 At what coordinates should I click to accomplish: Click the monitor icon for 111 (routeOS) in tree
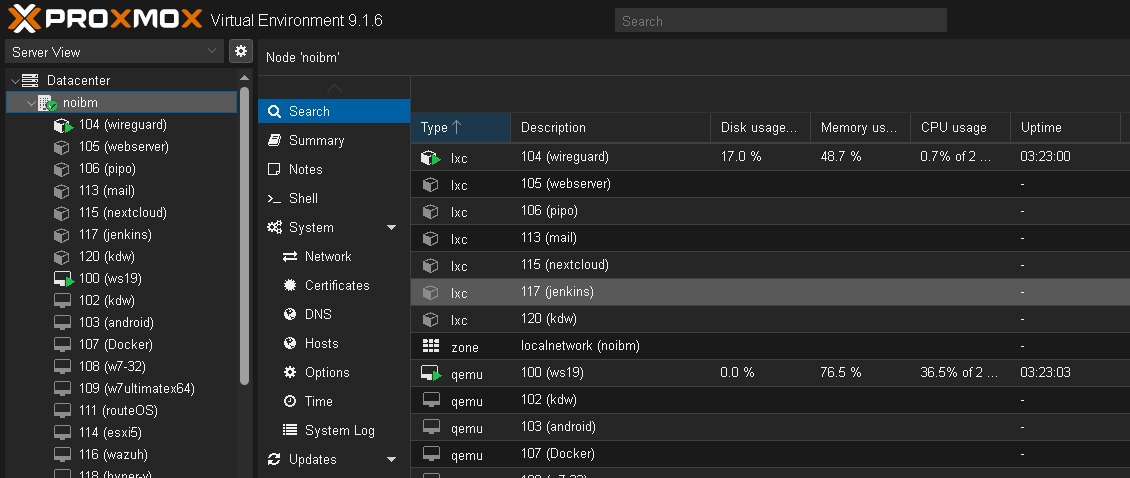tap(63, 411)
